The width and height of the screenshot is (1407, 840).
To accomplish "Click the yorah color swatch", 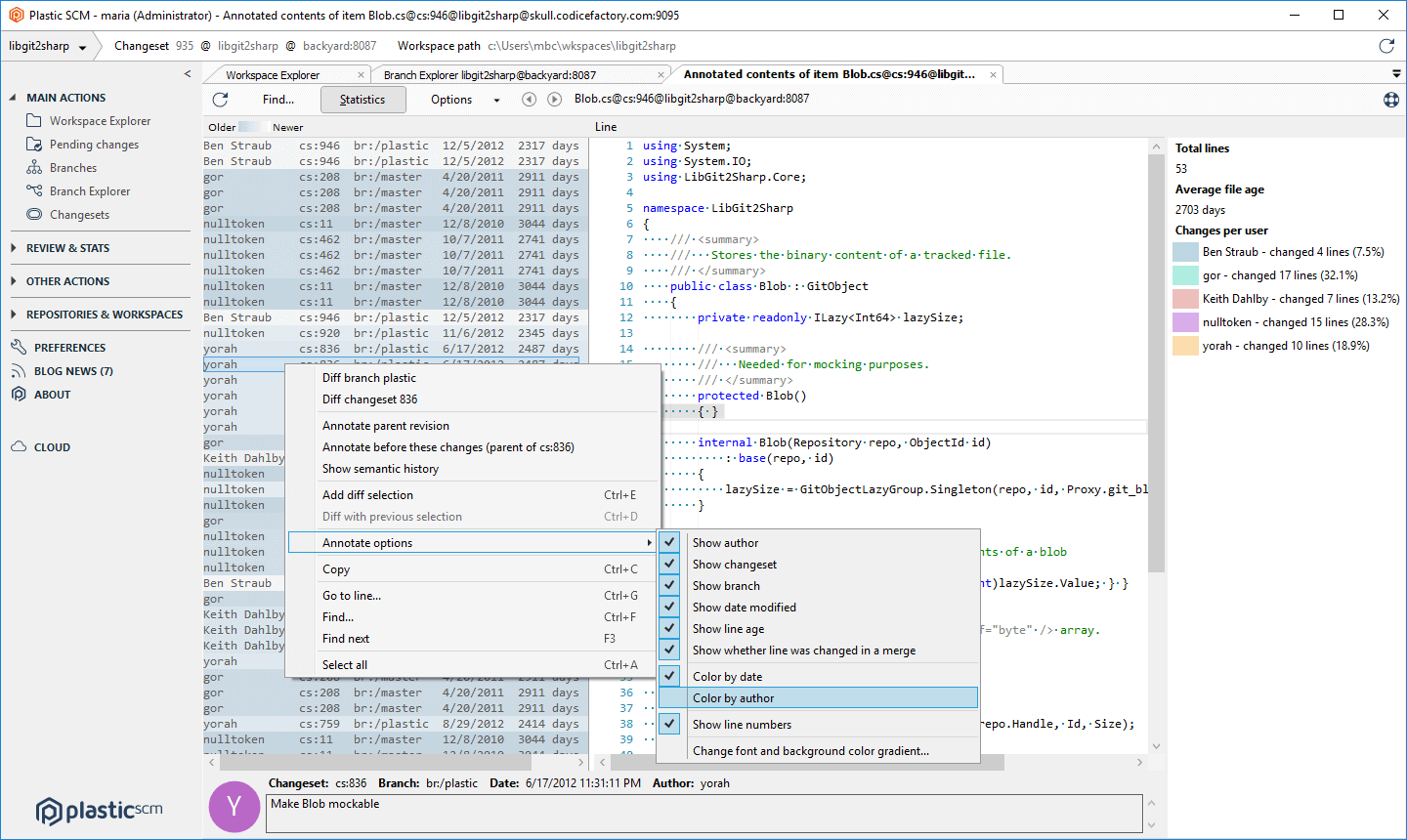I will coord(1185,346).
